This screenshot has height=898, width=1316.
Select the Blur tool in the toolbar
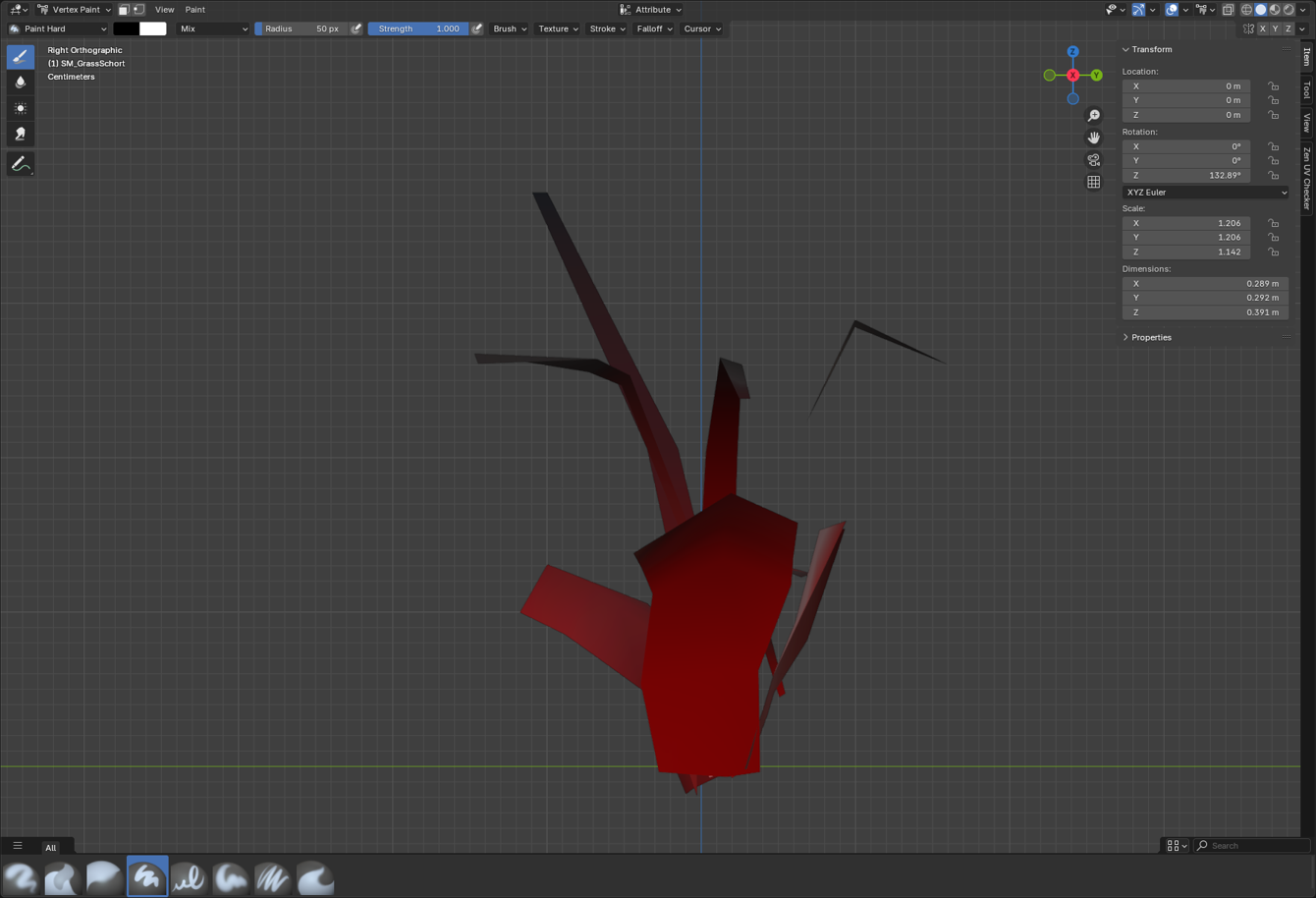pos(20,83)
